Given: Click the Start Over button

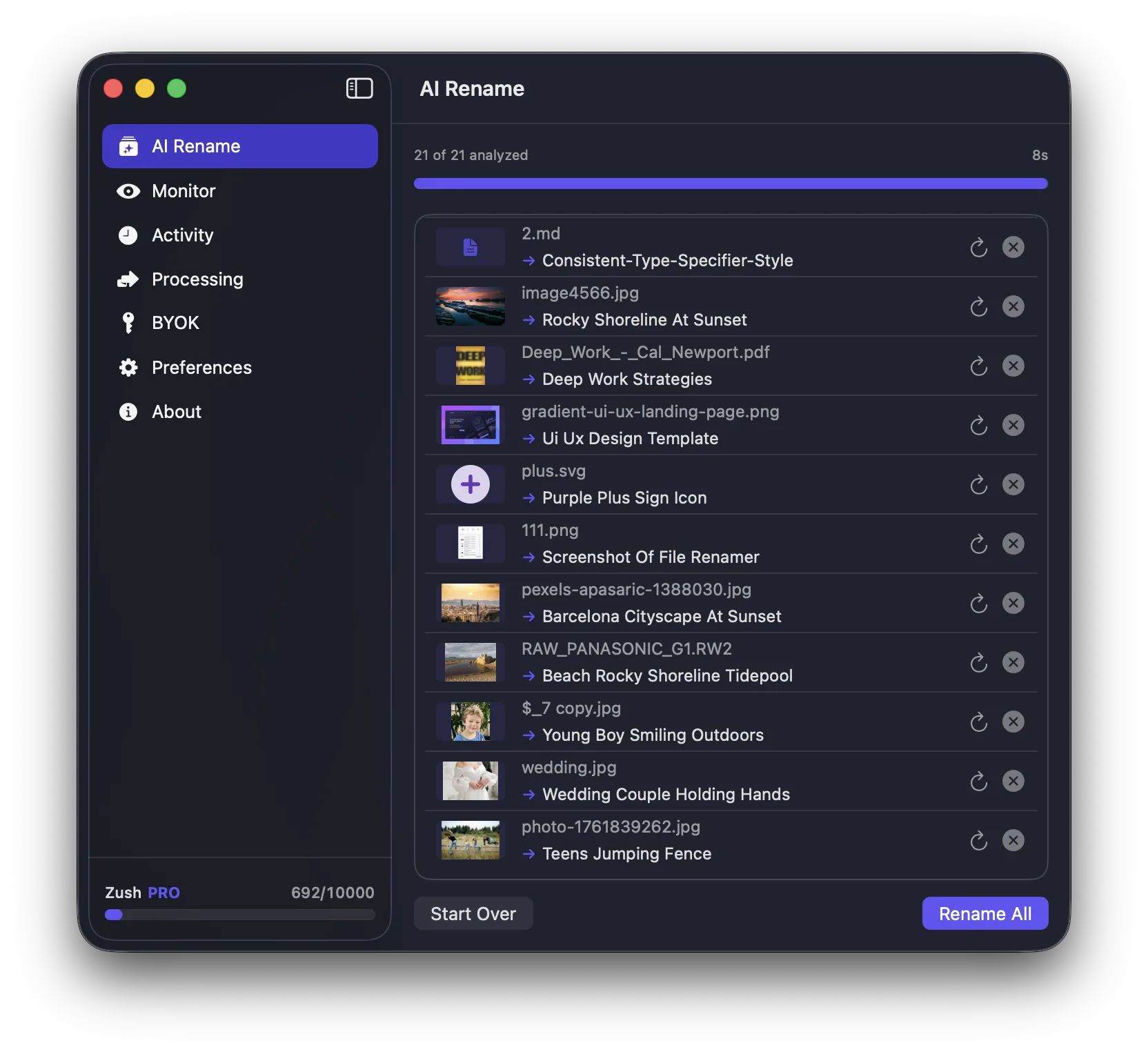Looking at the screenshot, I should coord(473,913).
